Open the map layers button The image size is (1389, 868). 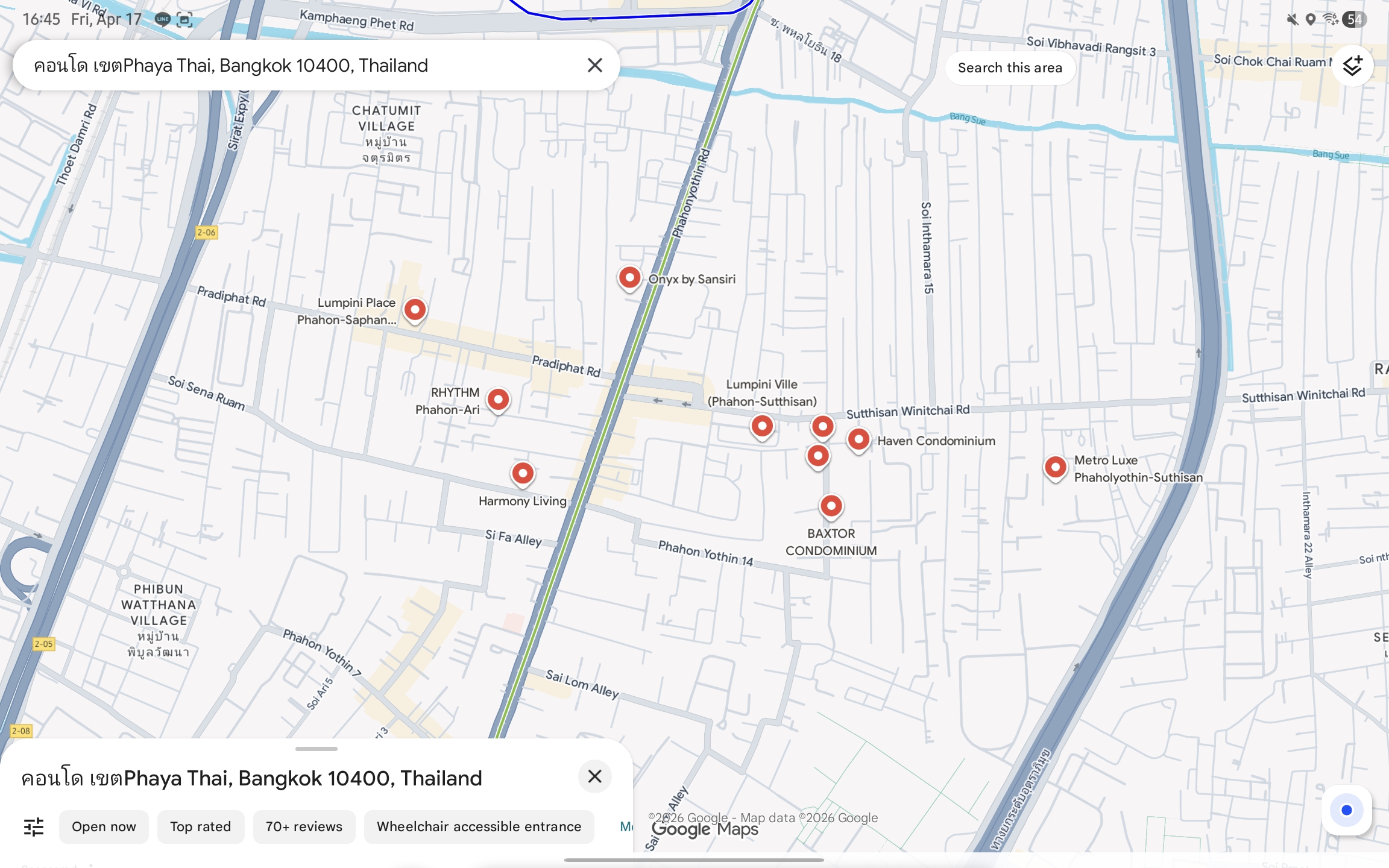tap(1352, 65)
